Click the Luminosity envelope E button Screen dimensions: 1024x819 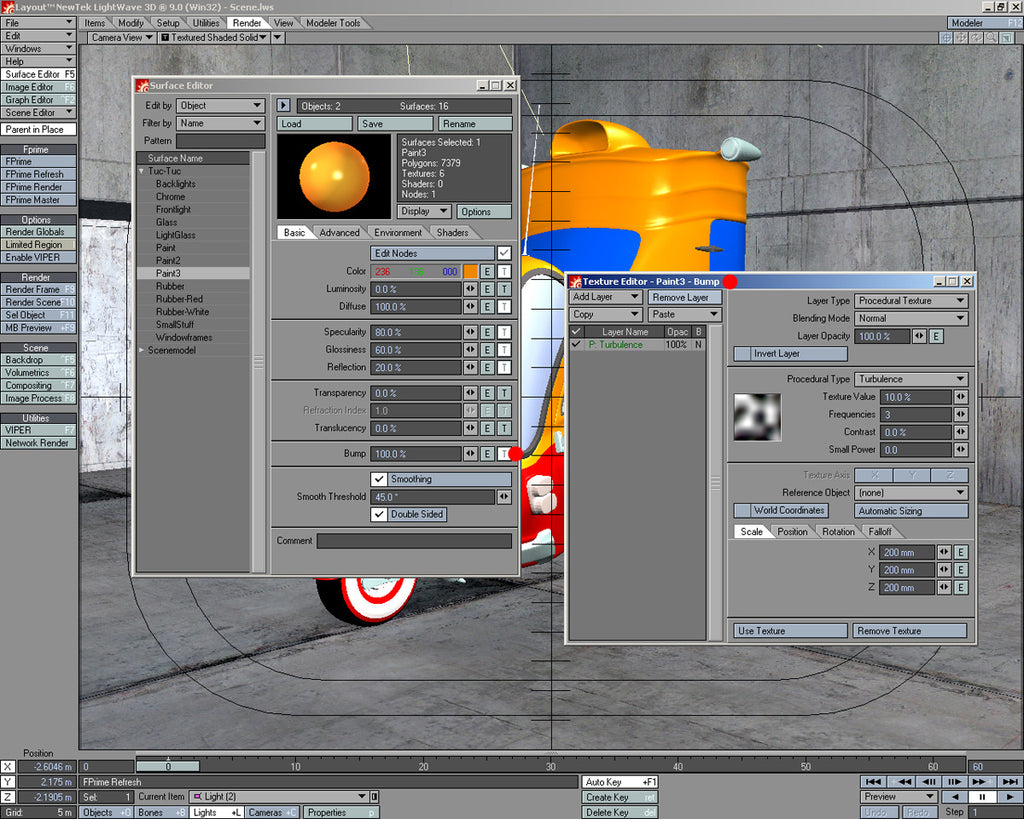click(x=487, y=289)
